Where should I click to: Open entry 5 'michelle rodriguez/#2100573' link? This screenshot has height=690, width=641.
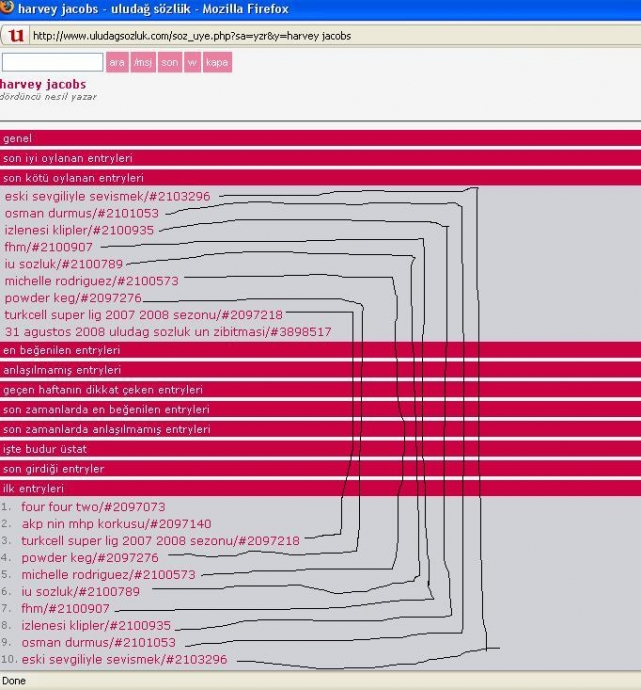point(108,575)
